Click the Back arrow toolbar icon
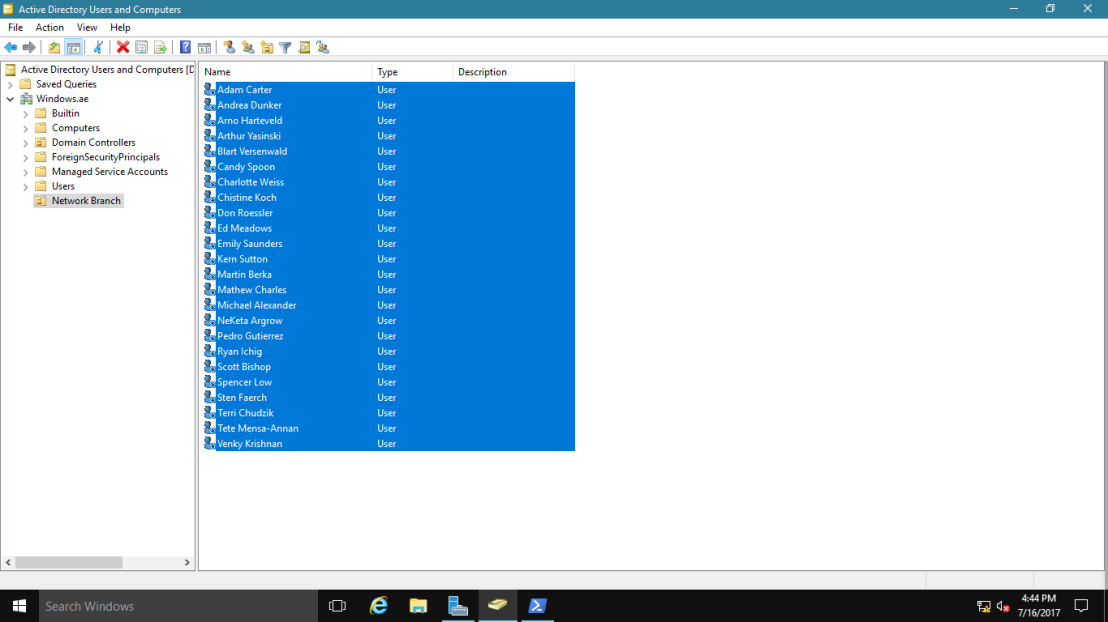The image size is (1108, 622). [x=11, y=47]
